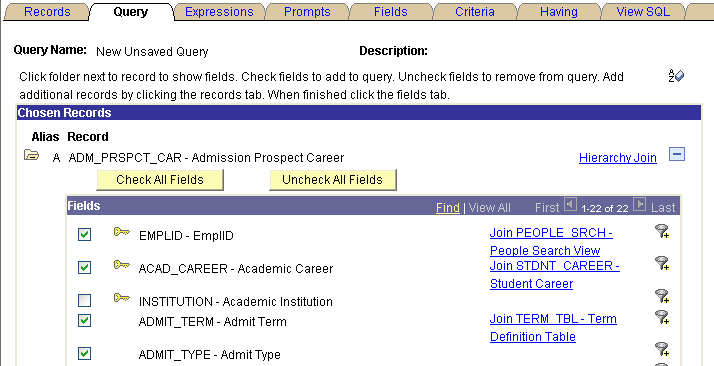
Task: Show next rows in Fields grid
Action: point(640,205)
